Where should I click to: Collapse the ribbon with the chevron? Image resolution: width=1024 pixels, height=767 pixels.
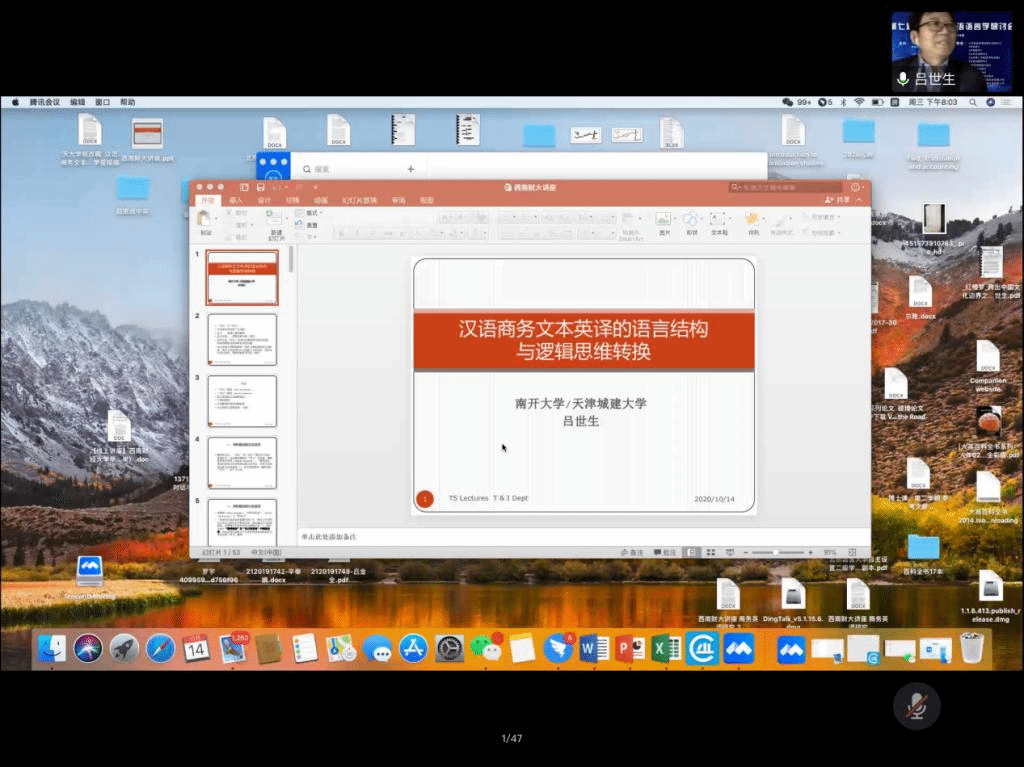pyautogui.click(x=859, y=200)
